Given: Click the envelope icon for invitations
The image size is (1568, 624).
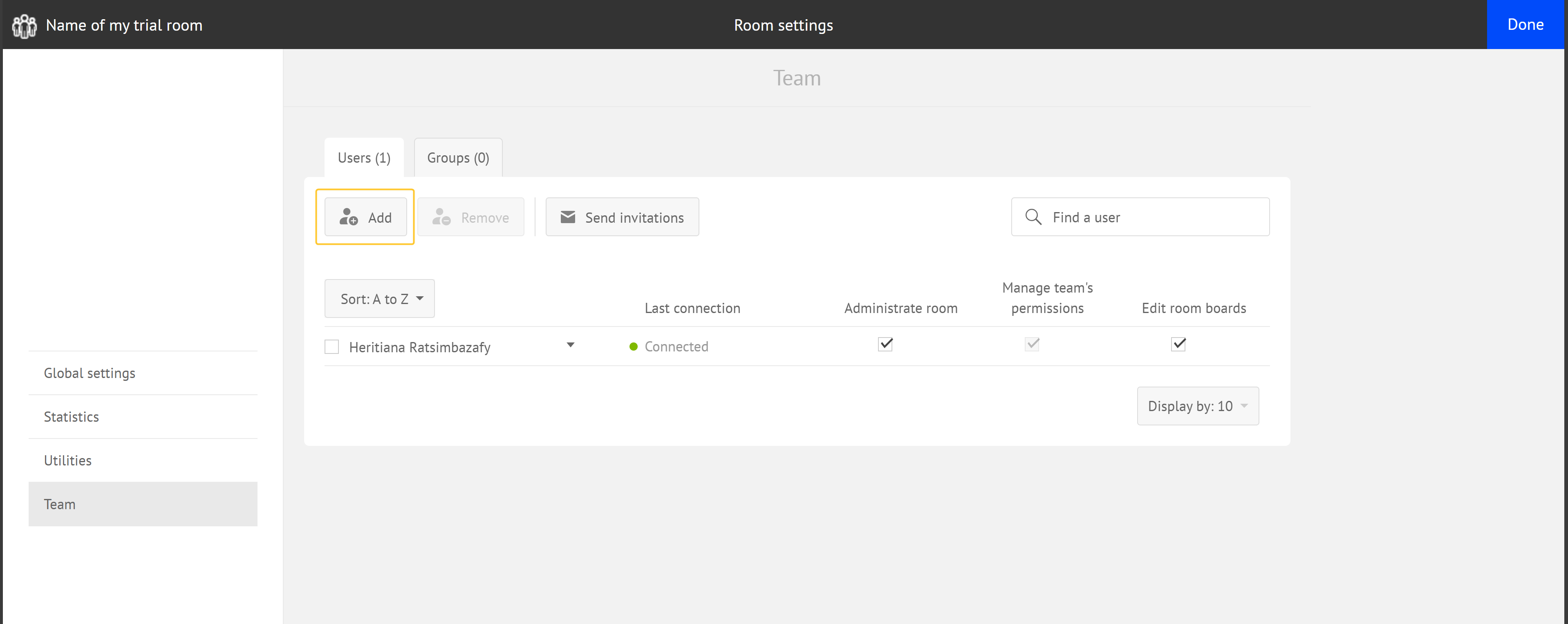Looking at the screenshot, I should coord(568,217).
